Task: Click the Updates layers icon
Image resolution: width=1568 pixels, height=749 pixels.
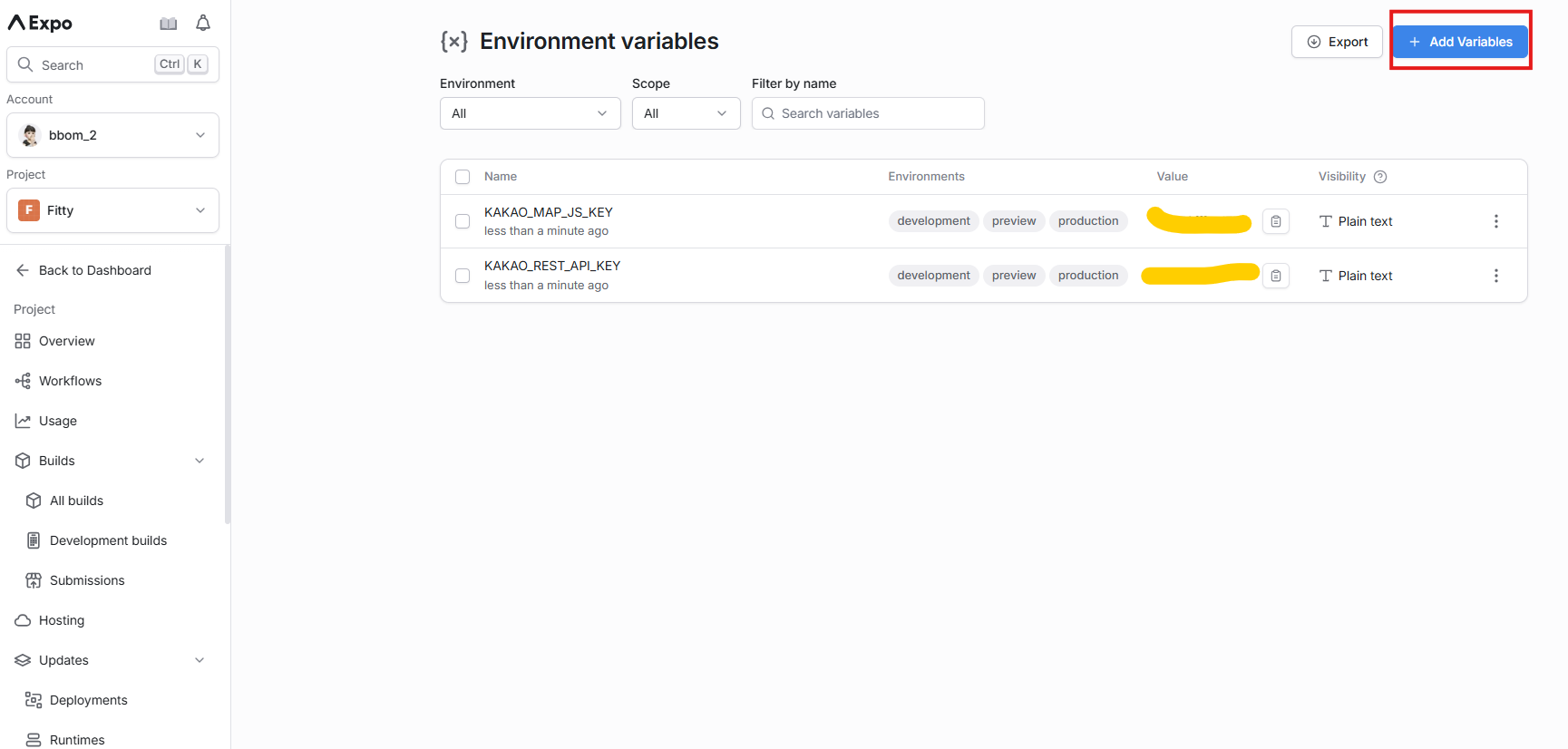Action: tap(23, 660)
